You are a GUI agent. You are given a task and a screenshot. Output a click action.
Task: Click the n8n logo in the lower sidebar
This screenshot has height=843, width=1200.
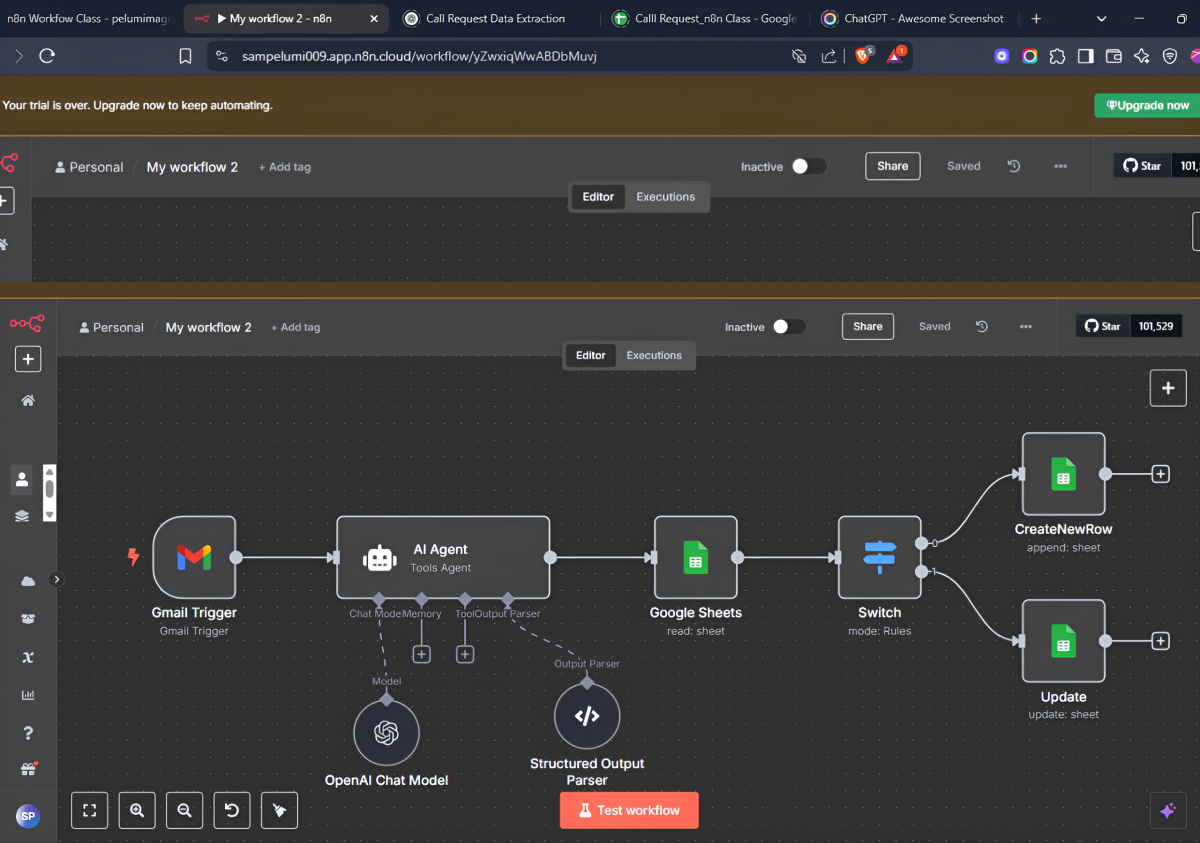coord(27,323)
